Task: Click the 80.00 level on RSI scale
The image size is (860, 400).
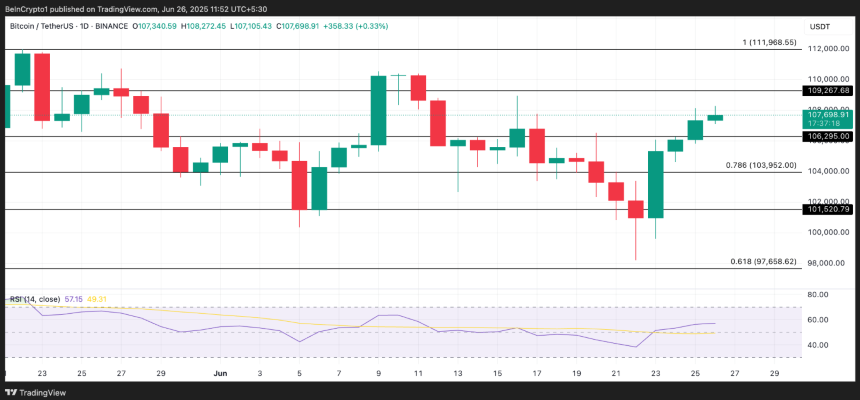Action: [819, 295]
